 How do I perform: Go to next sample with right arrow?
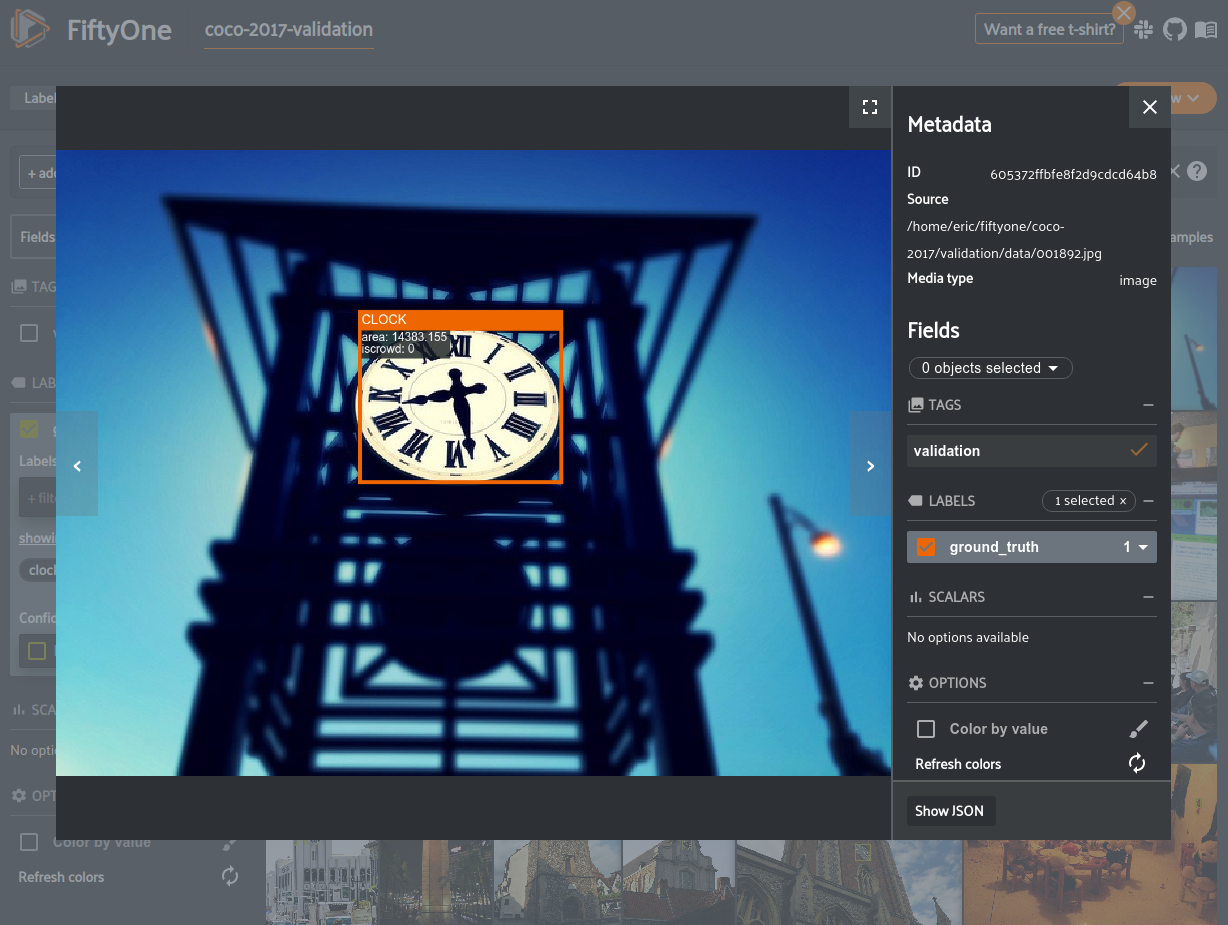pos(870,465)
